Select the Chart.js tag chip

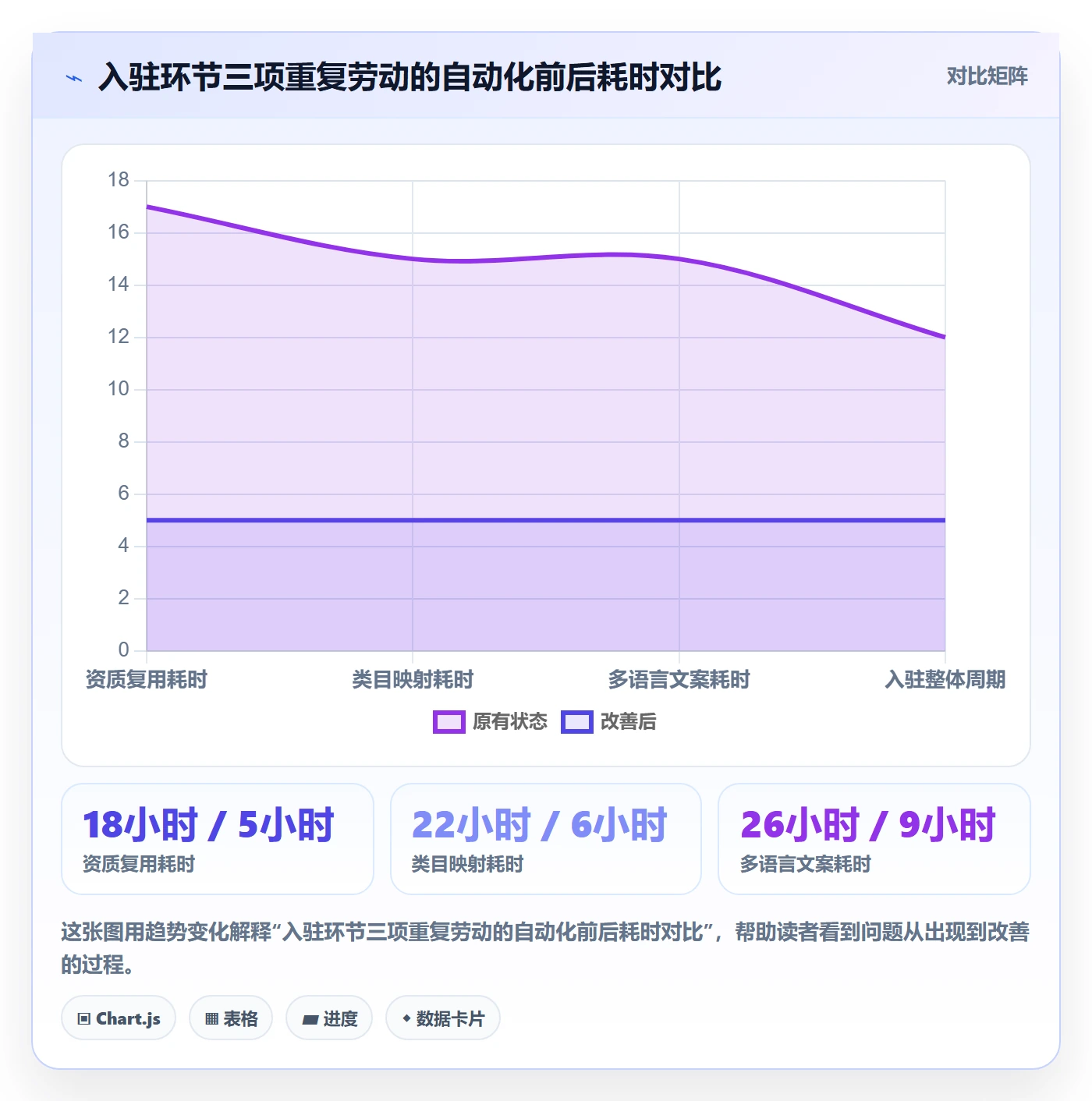pos(119,1018)
